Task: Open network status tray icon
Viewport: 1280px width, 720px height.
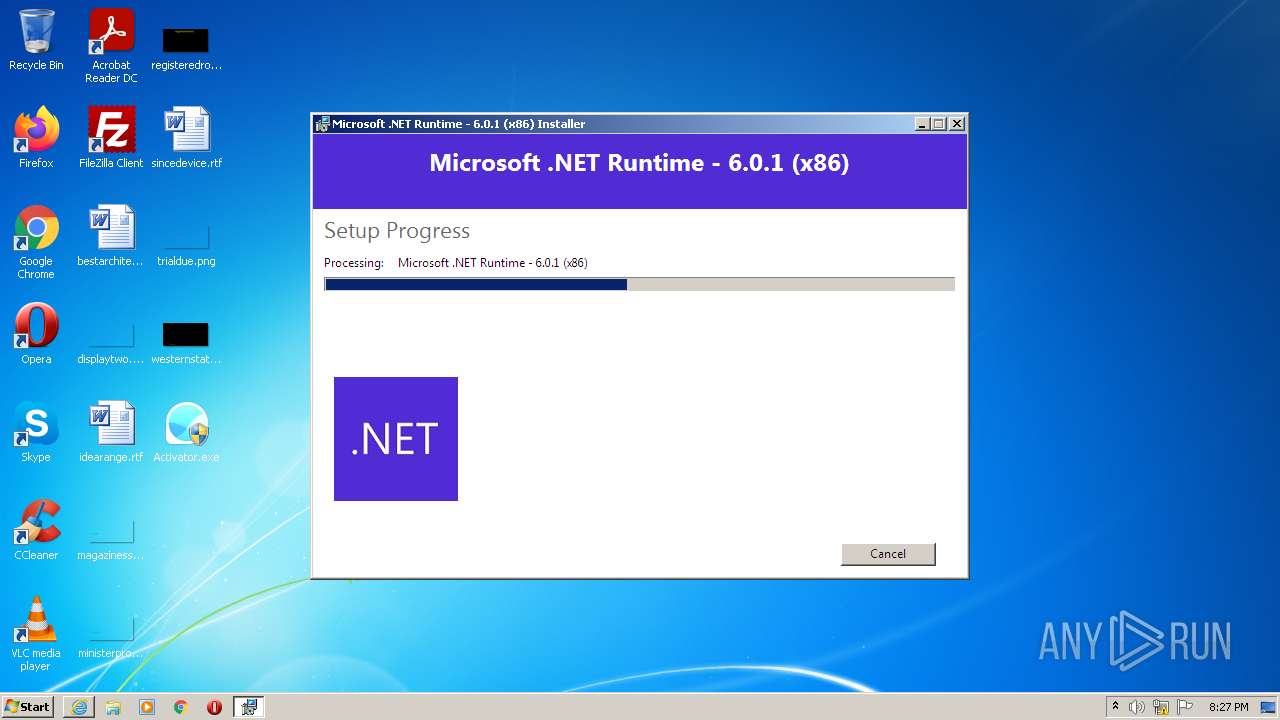Action: click(1161, 707)
